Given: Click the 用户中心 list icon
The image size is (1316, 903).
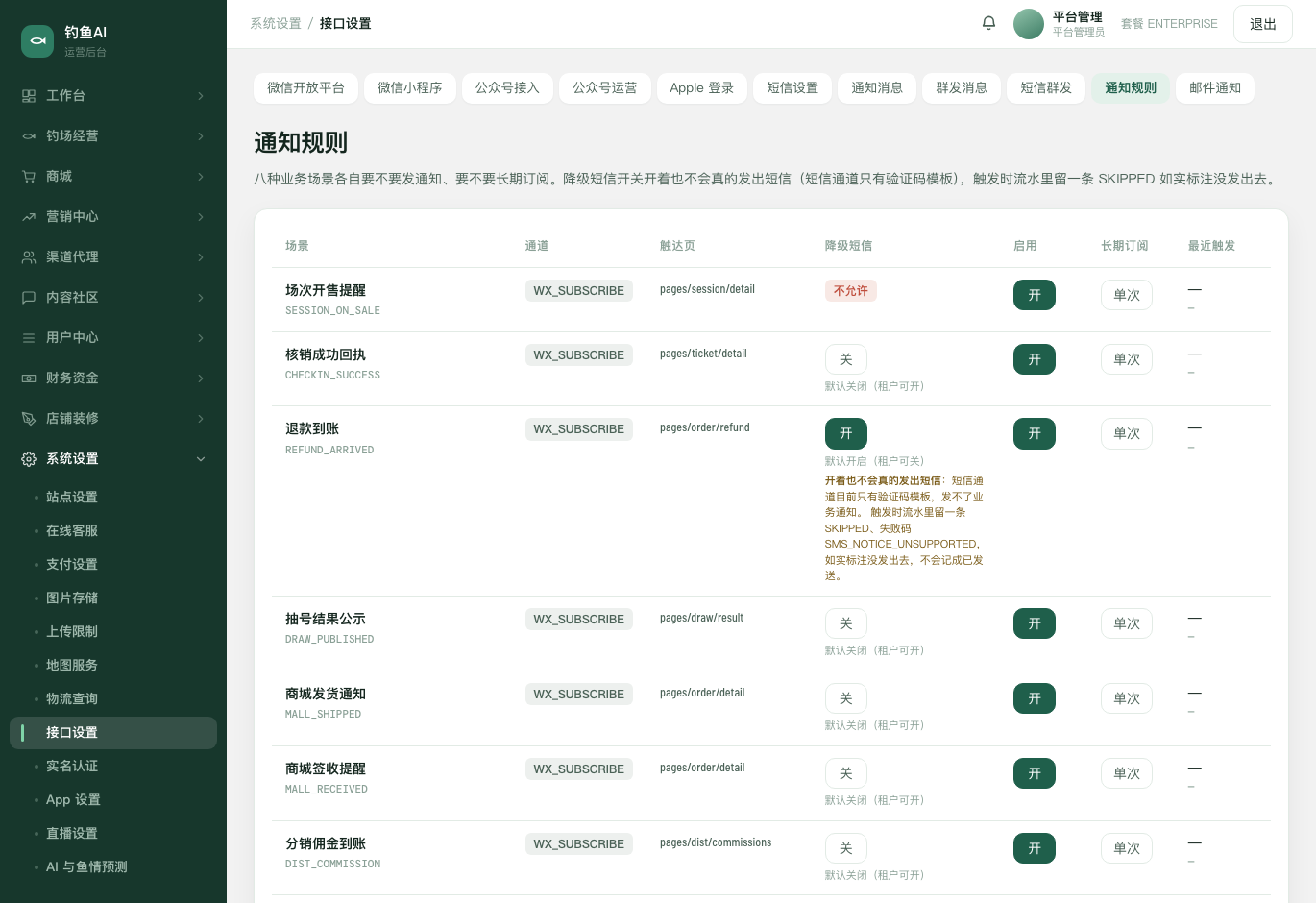Looking at the screenshot, I should click(x=29, y=338).
